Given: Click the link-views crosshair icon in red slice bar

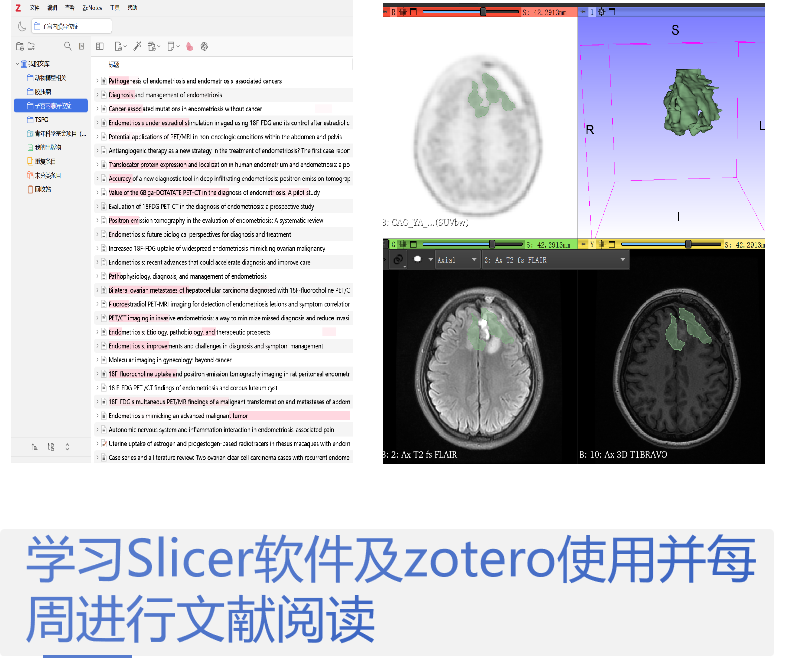Looking at the screenshot, I should [x=403, y=11].
